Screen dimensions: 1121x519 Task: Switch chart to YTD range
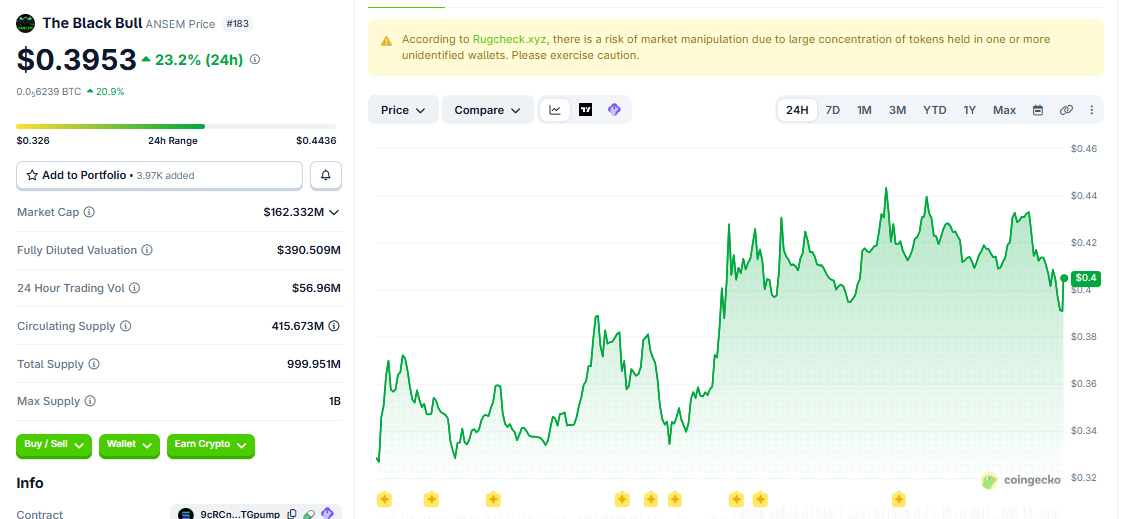pyautogui.click(x=934, y=110)
